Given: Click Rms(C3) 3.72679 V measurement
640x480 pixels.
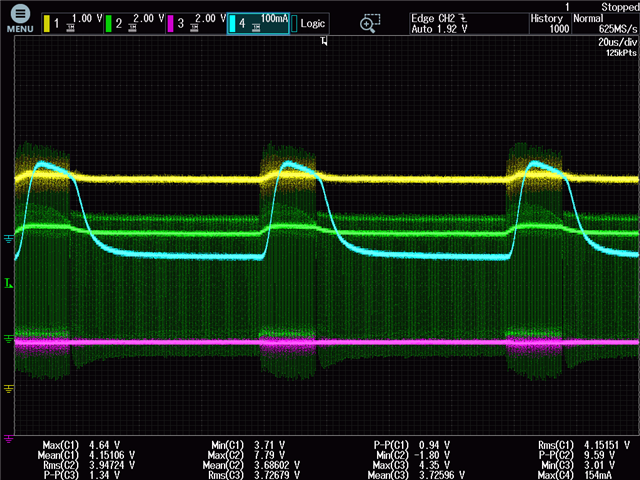Looking at the screenshot, I should point(254,475).
